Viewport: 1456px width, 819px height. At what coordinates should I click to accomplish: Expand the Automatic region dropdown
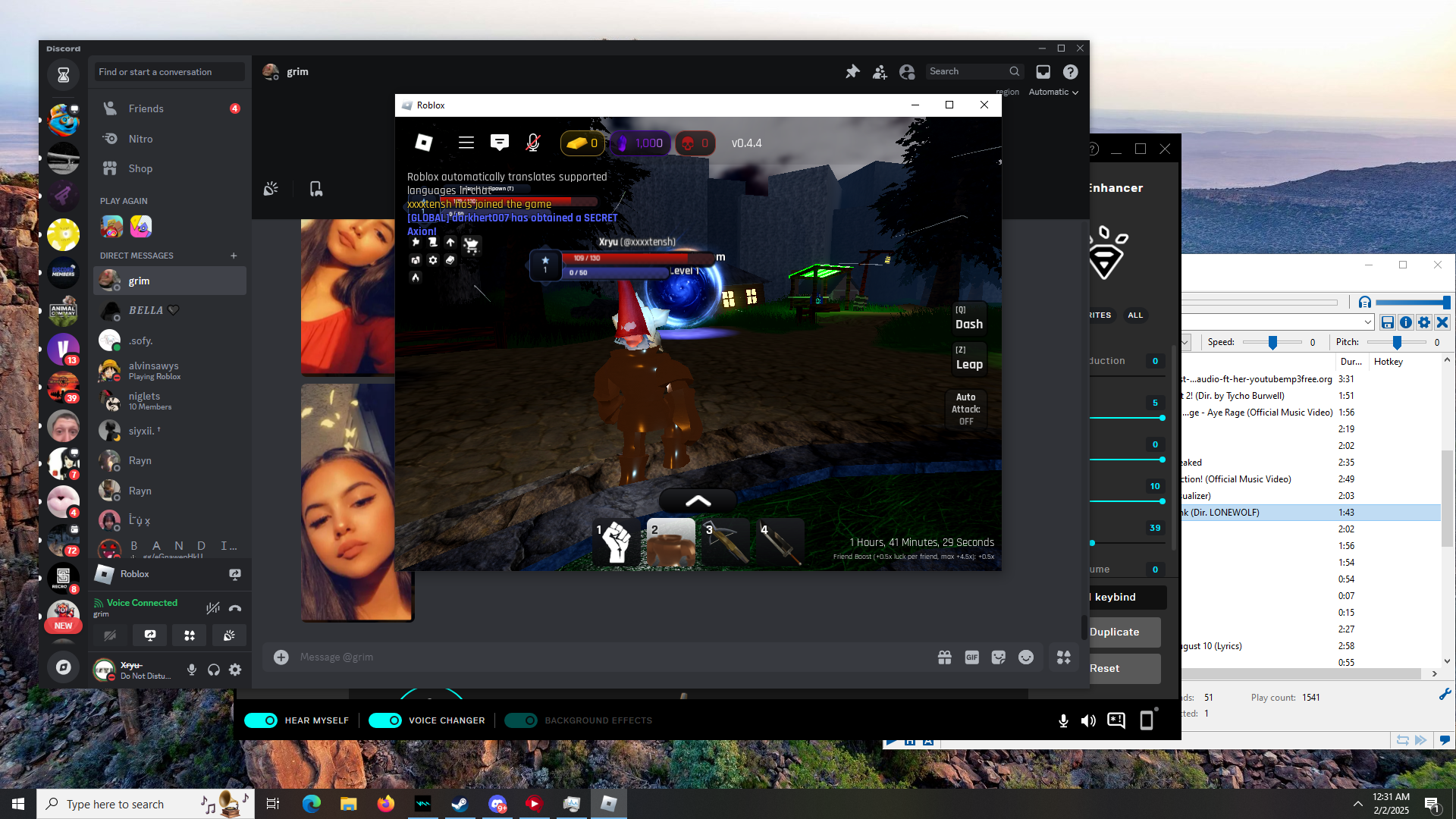[1053, 92]
